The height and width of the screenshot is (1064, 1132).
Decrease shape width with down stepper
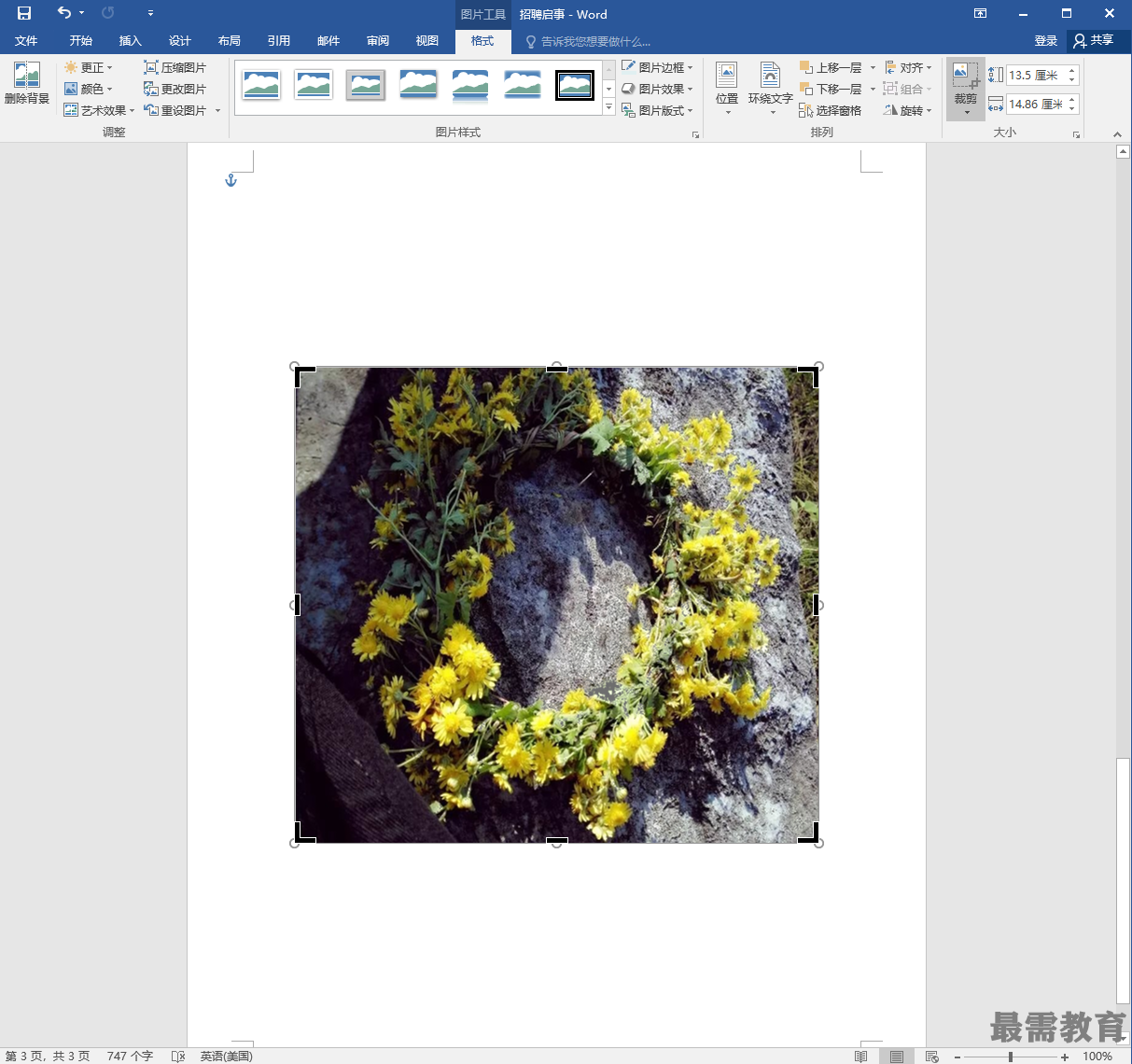coord(1072,109)
